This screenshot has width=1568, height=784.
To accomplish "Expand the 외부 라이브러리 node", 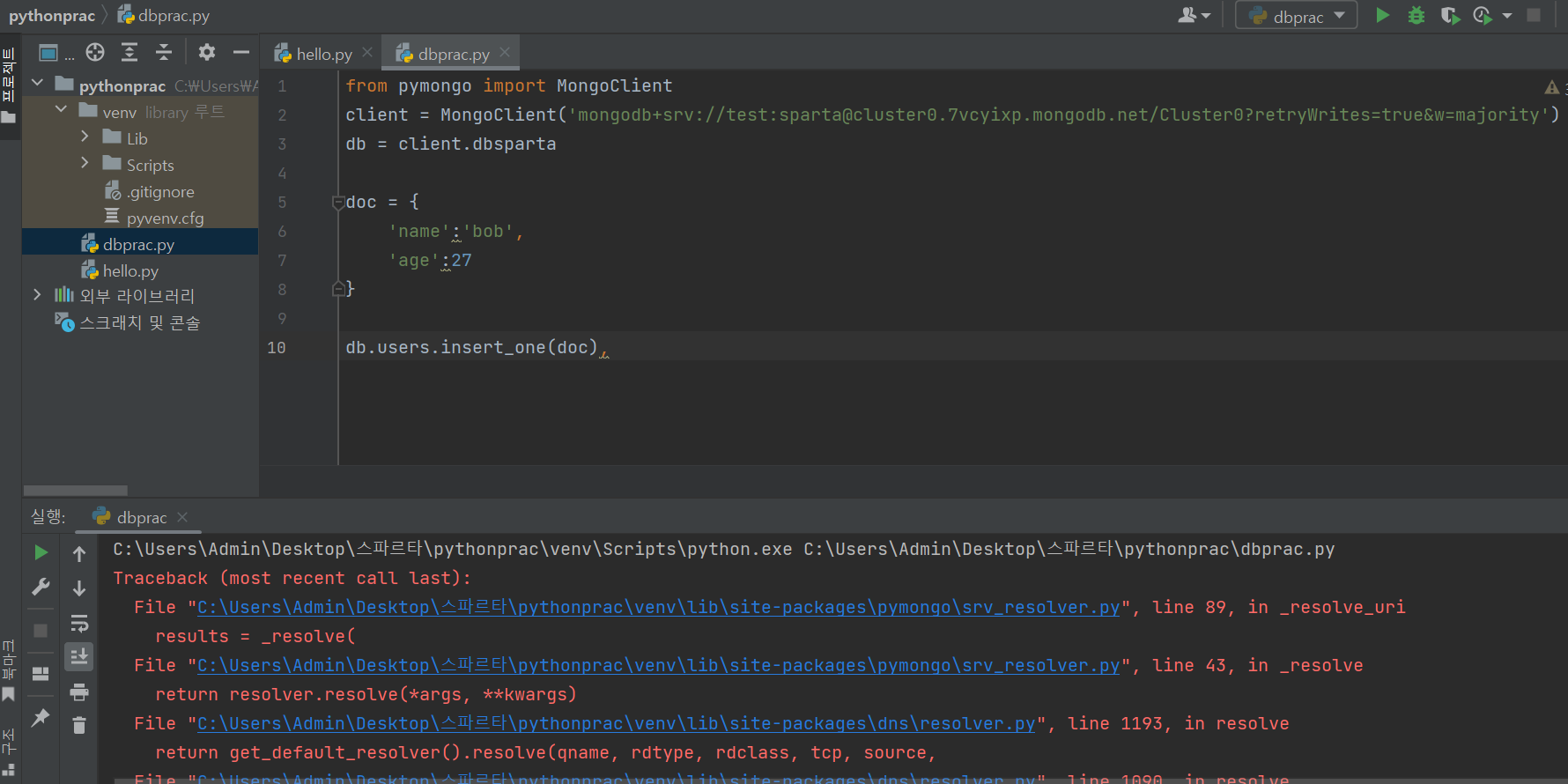I will 37,294.
